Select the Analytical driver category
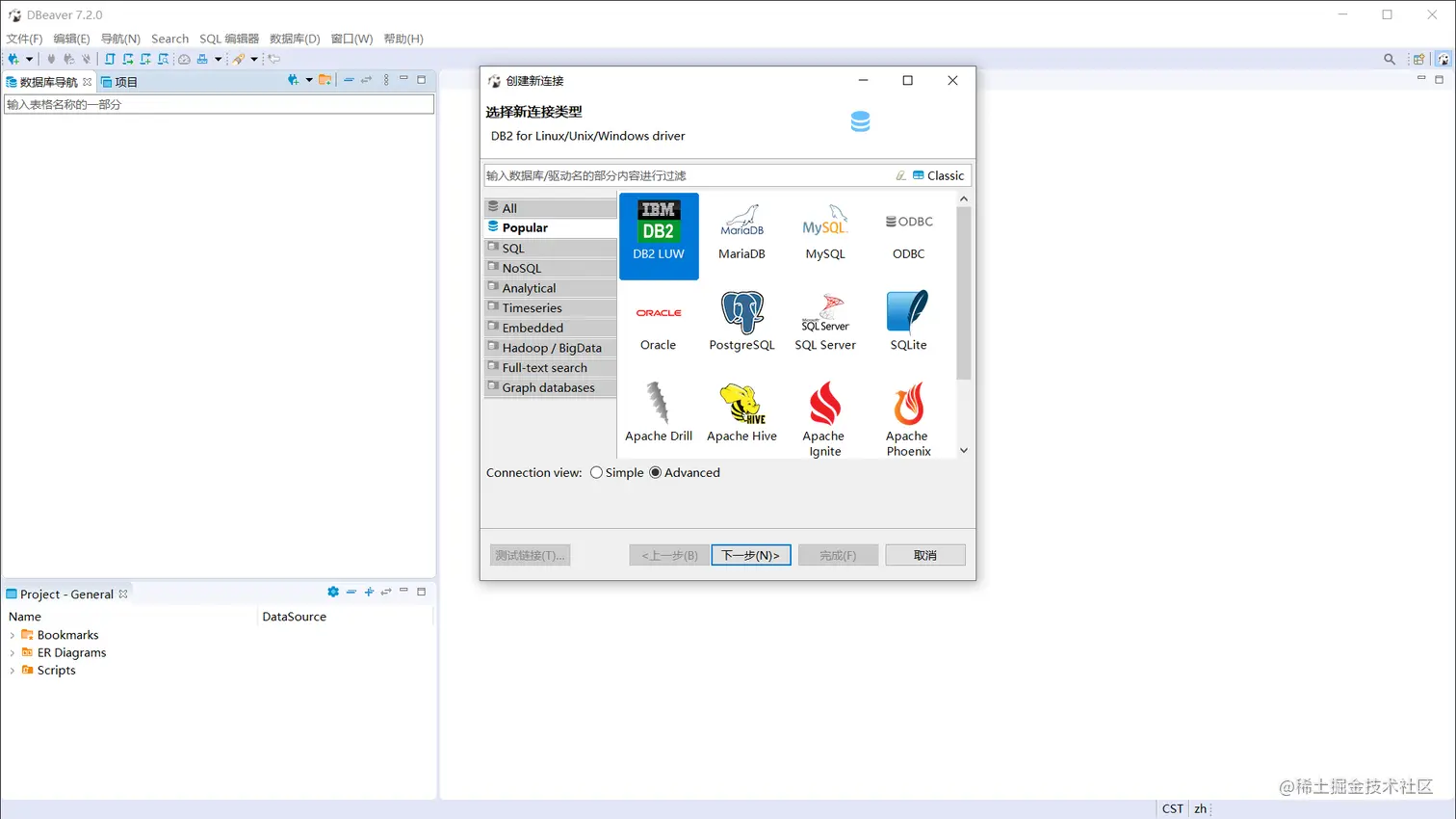Viewport: 1456px width, 819px height. pyautogui.click(x=551, y=288)
